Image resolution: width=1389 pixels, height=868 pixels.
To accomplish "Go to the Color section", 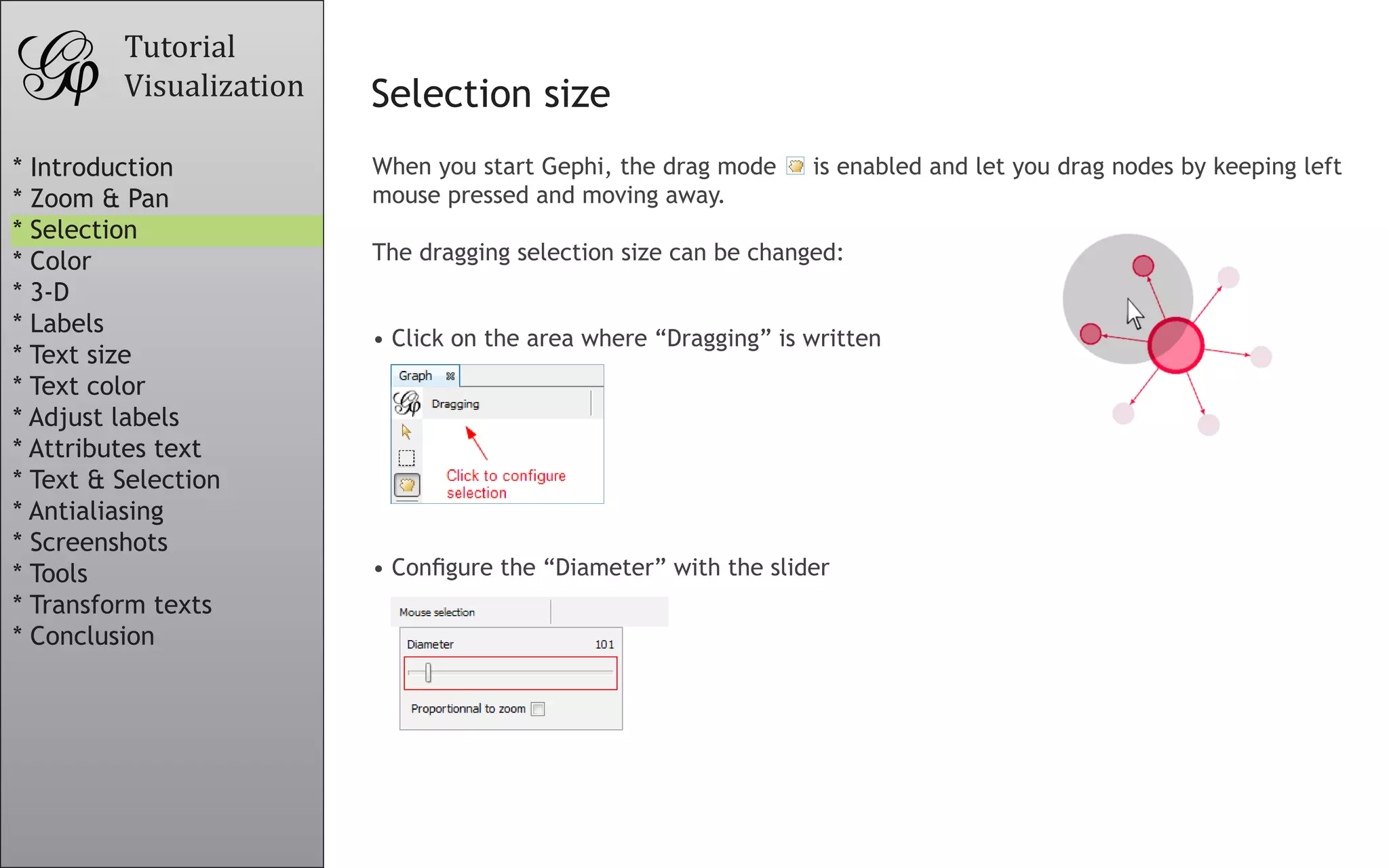I will tap(60, 261).
